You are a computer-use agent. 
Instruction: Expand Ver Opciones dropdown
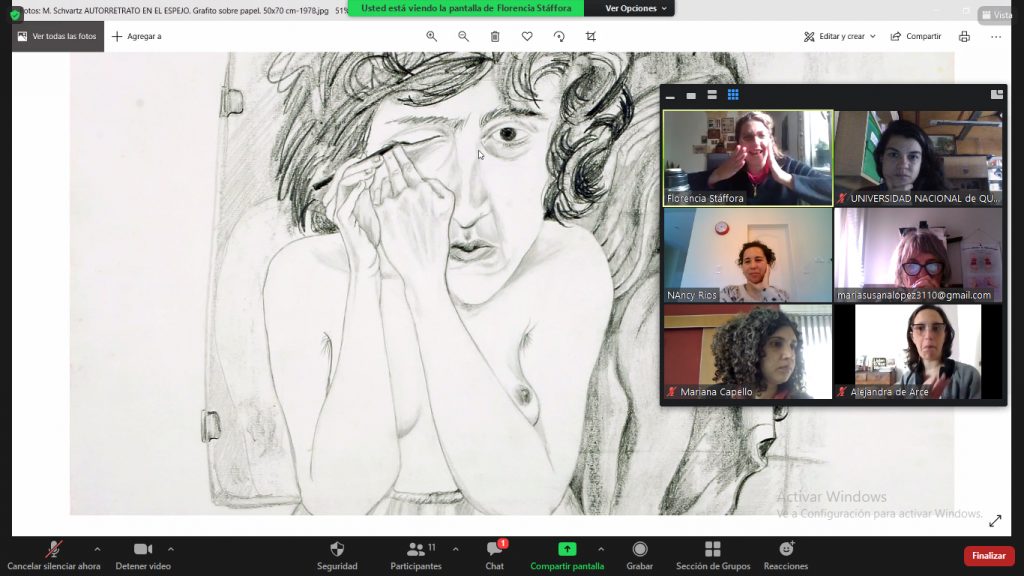coord(631,8)
